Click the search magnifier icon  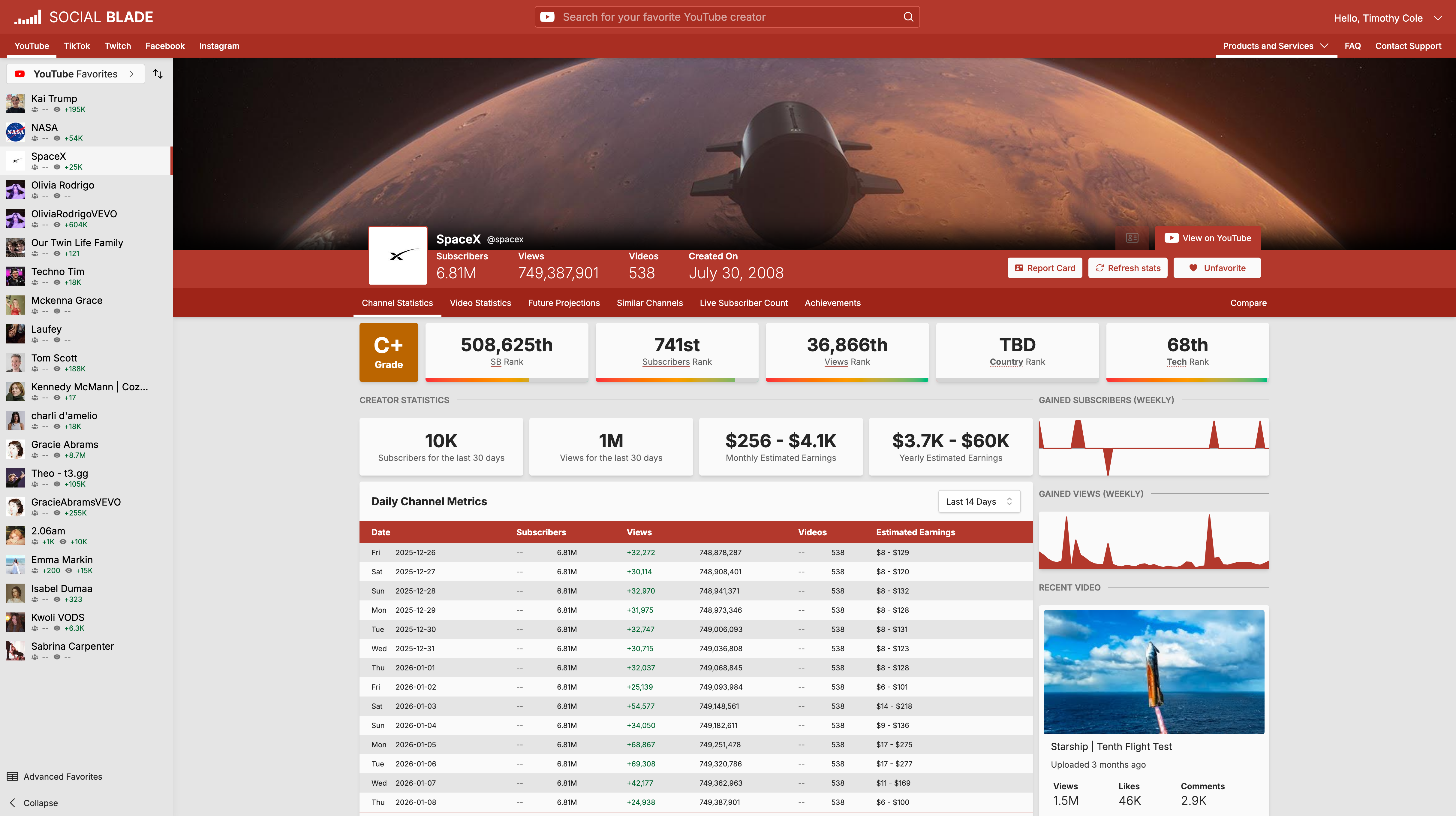click(908, 17)
